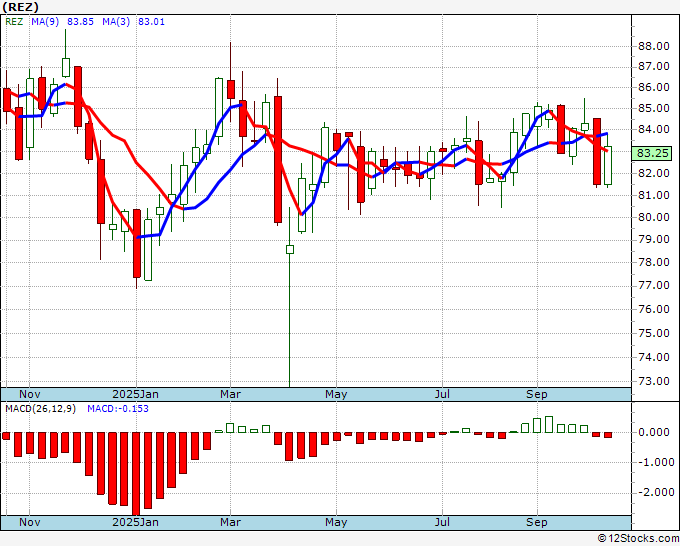This screenshot has width=680, height=546.
Task: Click the 74.00 price axis label
Action: (x=654, y=357)
